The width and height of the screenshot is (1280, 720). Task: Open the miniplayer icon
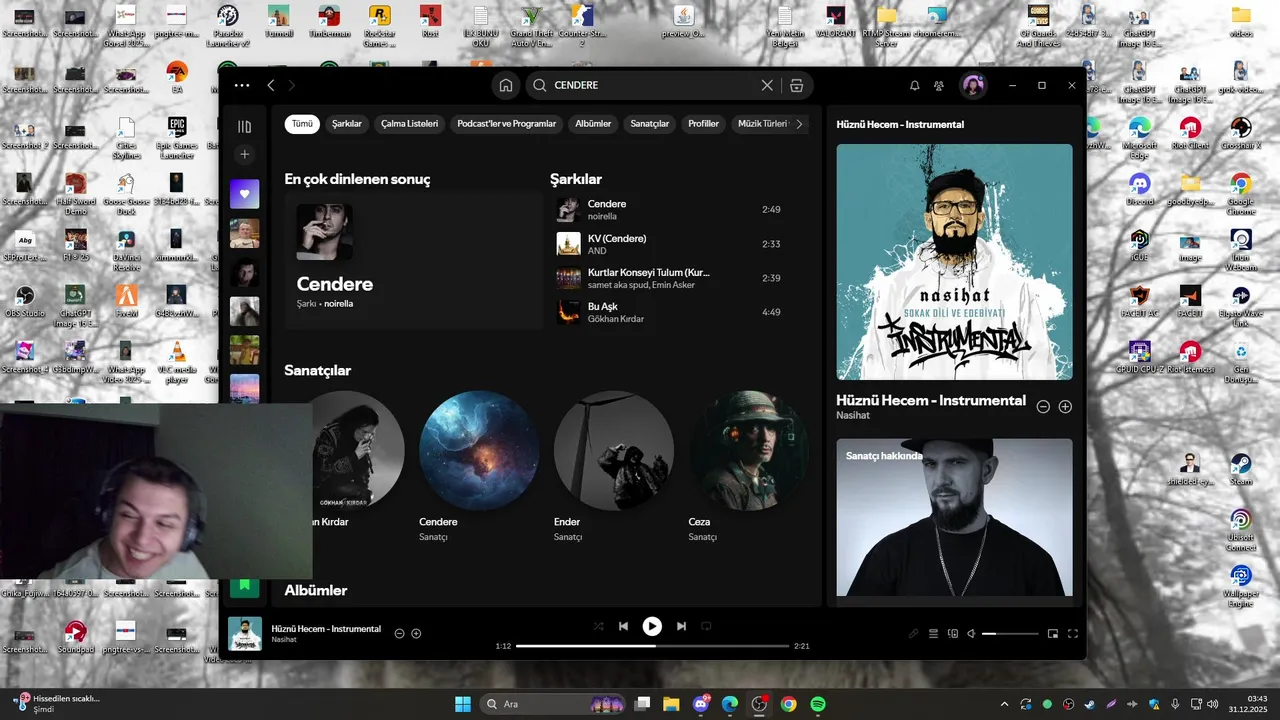coord(1053,633)
